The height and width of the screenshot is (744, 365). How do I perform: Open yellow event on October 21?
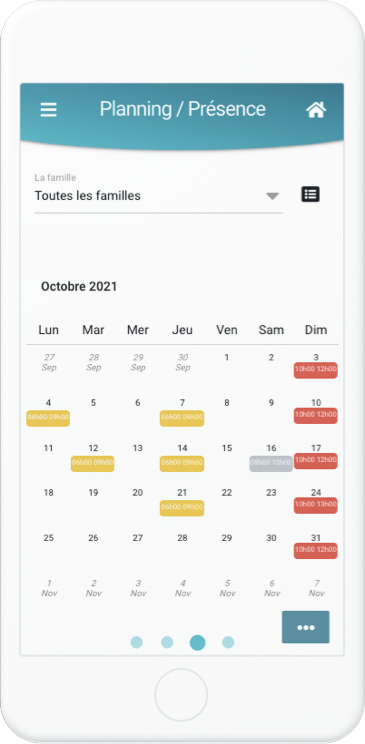tap(182, 508)
